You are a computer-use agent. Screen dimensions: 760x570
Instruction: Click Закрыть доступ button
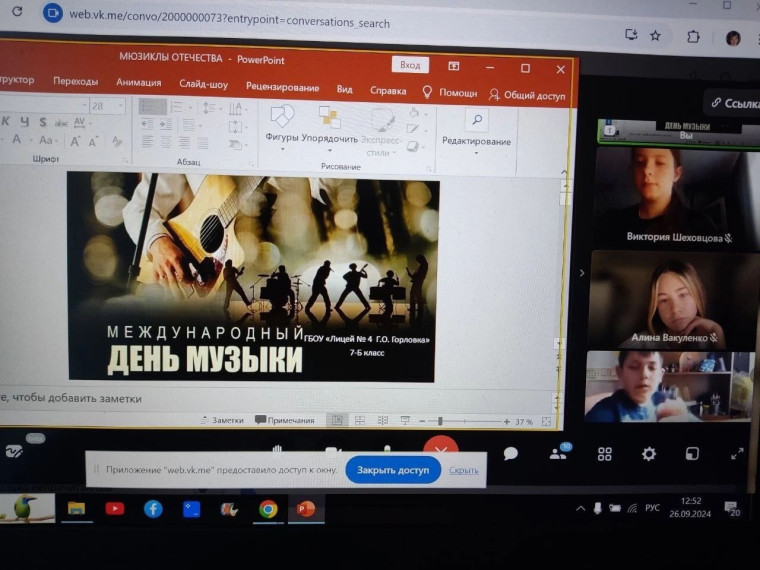click(x=393, y=470)
